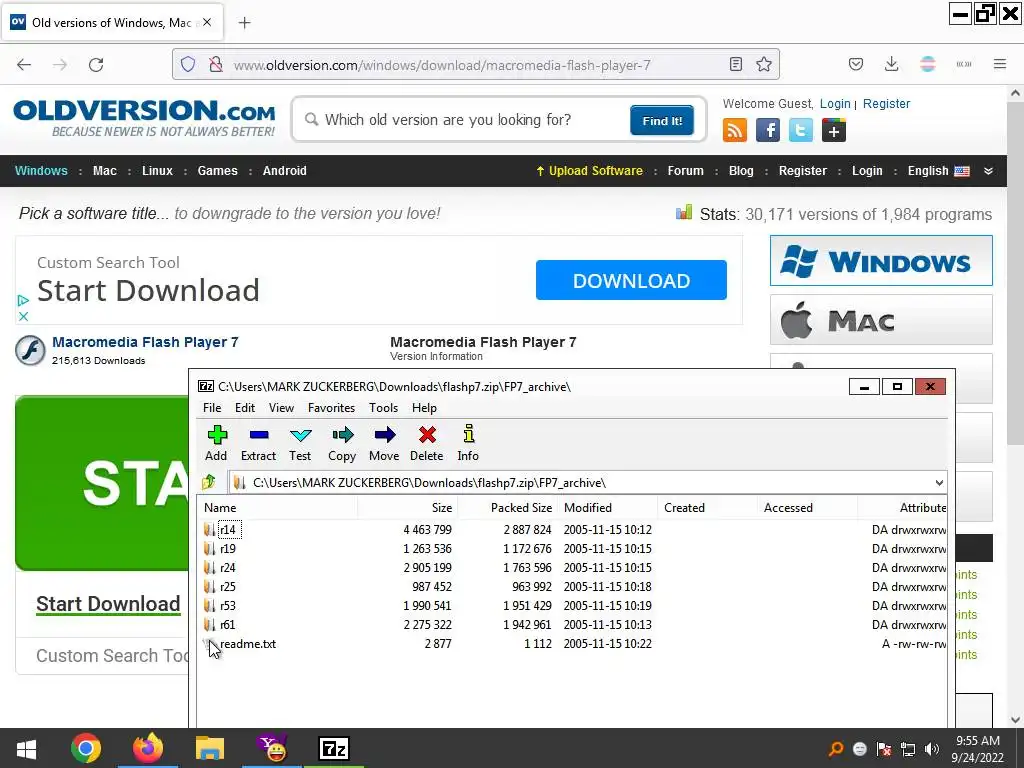Image resolution: width=1024 pixels, height=768 pixels.
Task: Click the Register link near Welcome Guest
Action: coord(886,103)
